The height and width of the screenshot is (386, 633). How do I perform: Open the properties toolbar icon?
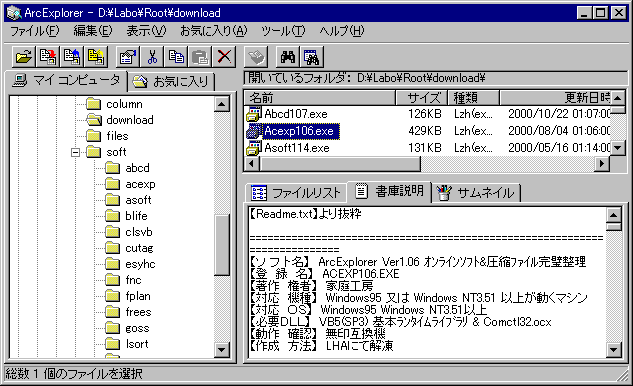pyautogui.click(x=128, y=57)
